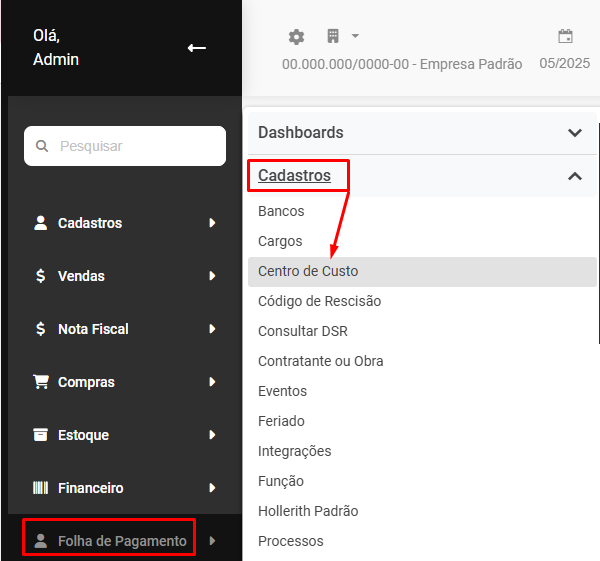600x561 pixels.
Task: Collapse the Cadastros section chevron
Action: pyautogui.click(x=574, y=176)
